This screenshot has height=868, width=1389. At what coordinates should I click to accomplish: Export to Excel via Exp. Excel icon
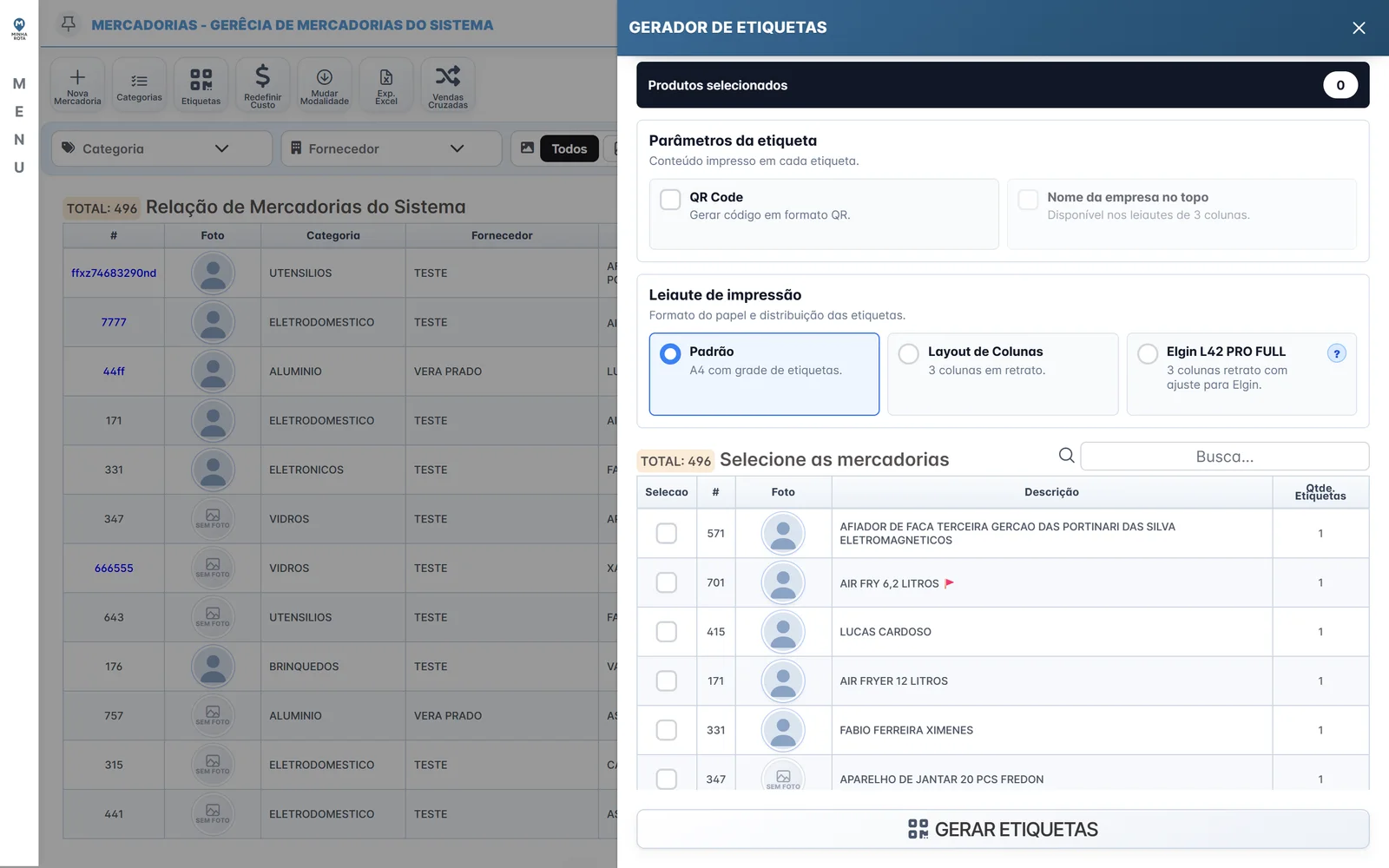386,77
